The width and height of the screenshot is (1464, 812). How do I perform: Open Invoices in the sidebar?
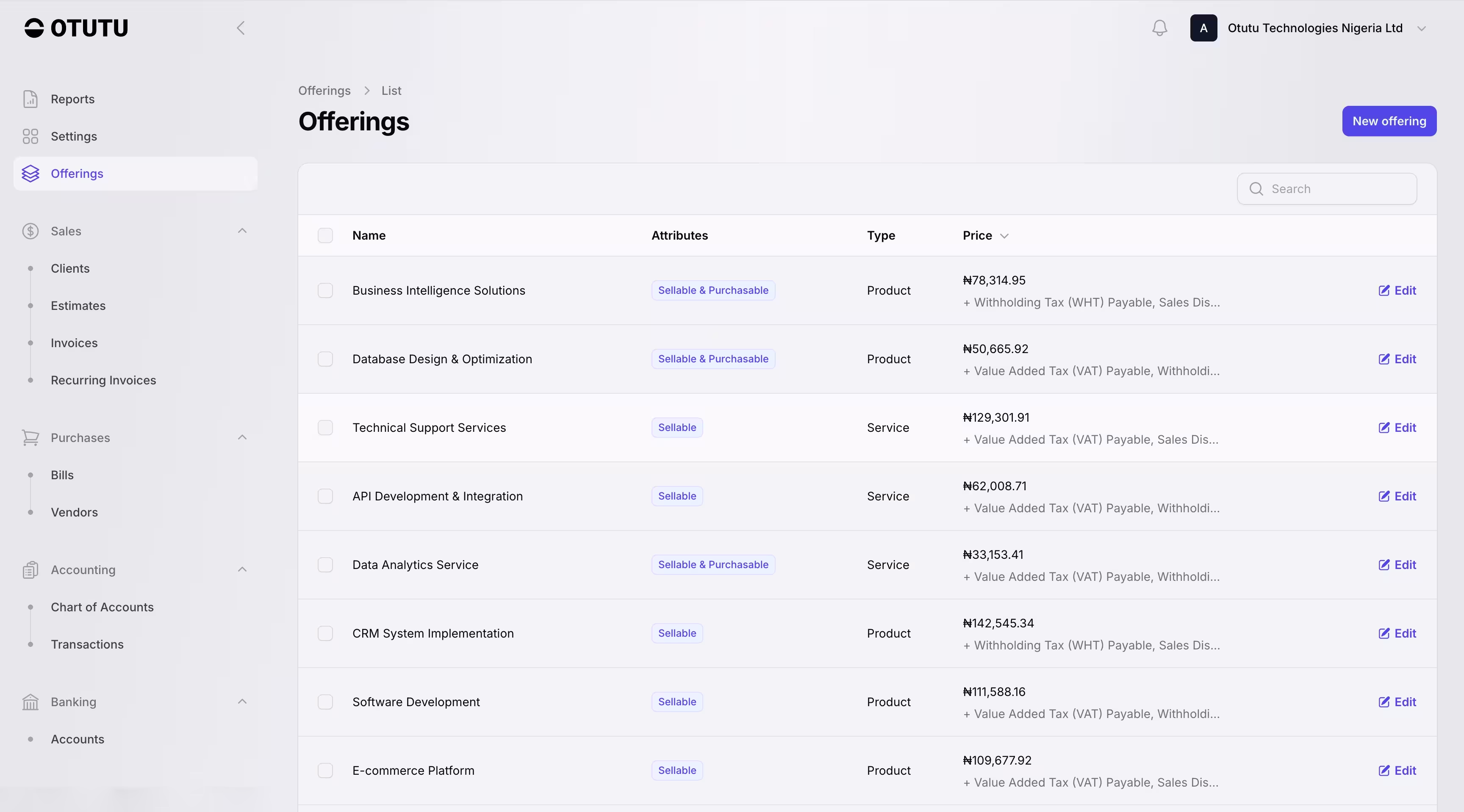pos(74,343)
